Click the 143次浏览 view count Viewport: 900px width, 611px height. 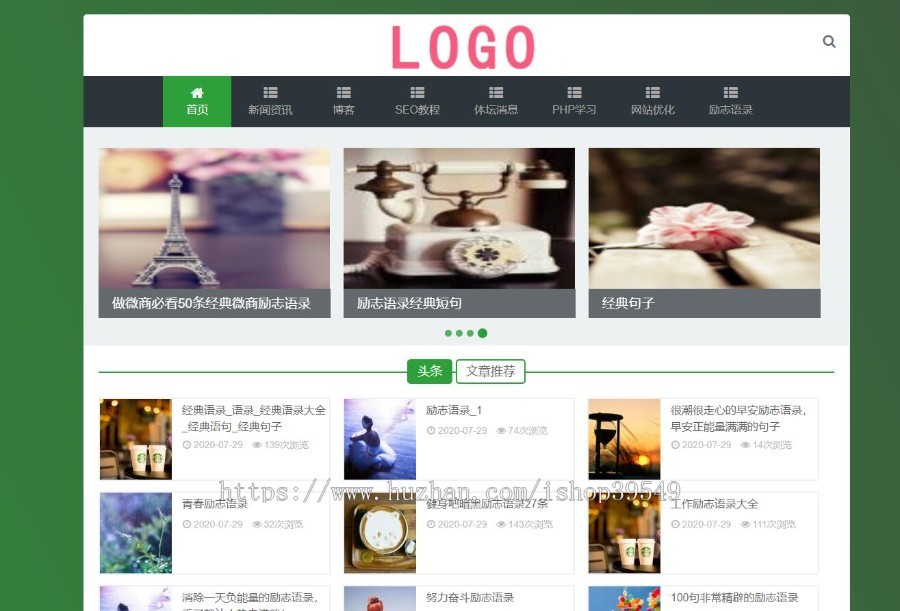[x=525, y=524]
